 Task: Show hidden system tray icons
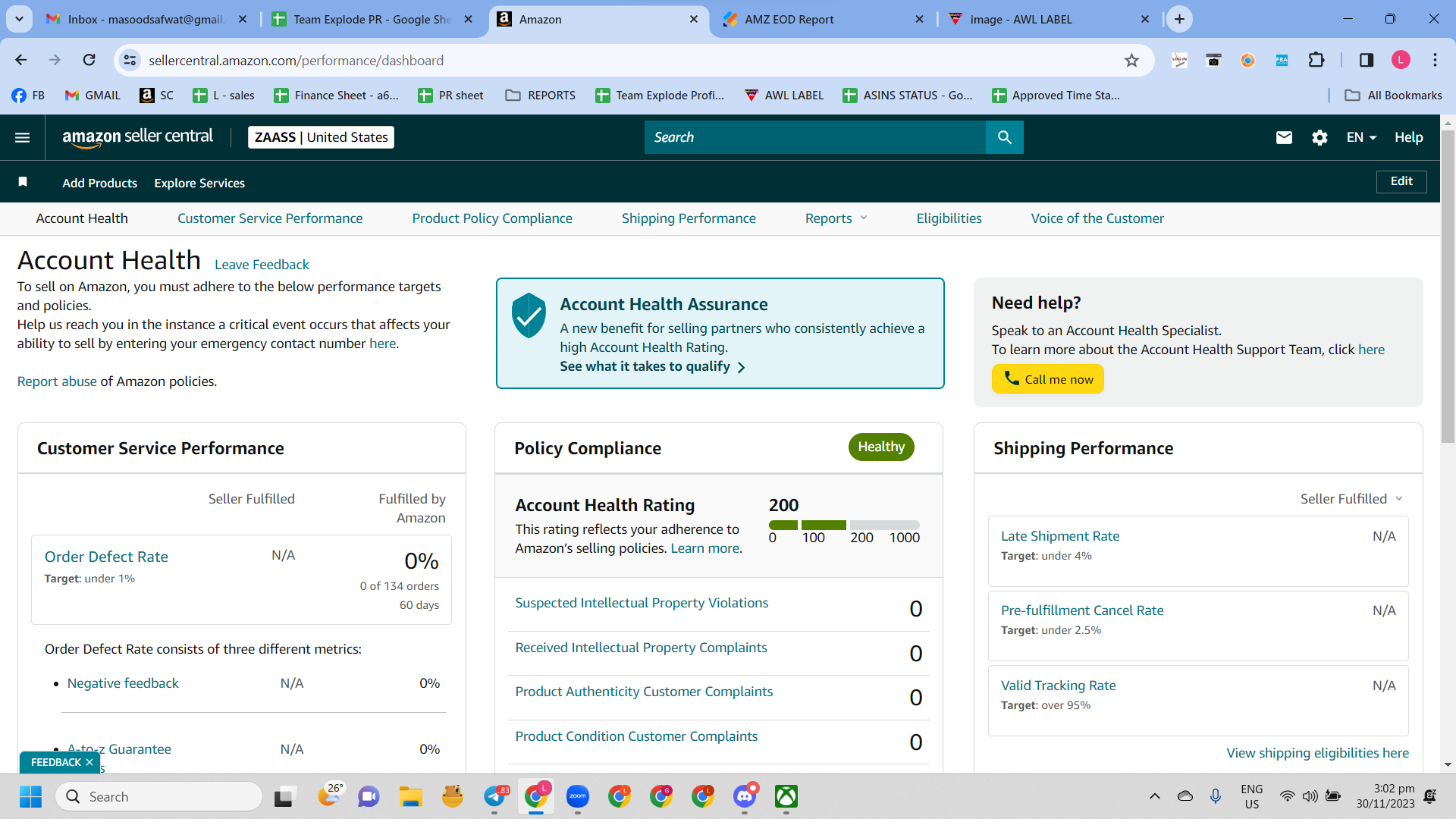click(1154, 796)
